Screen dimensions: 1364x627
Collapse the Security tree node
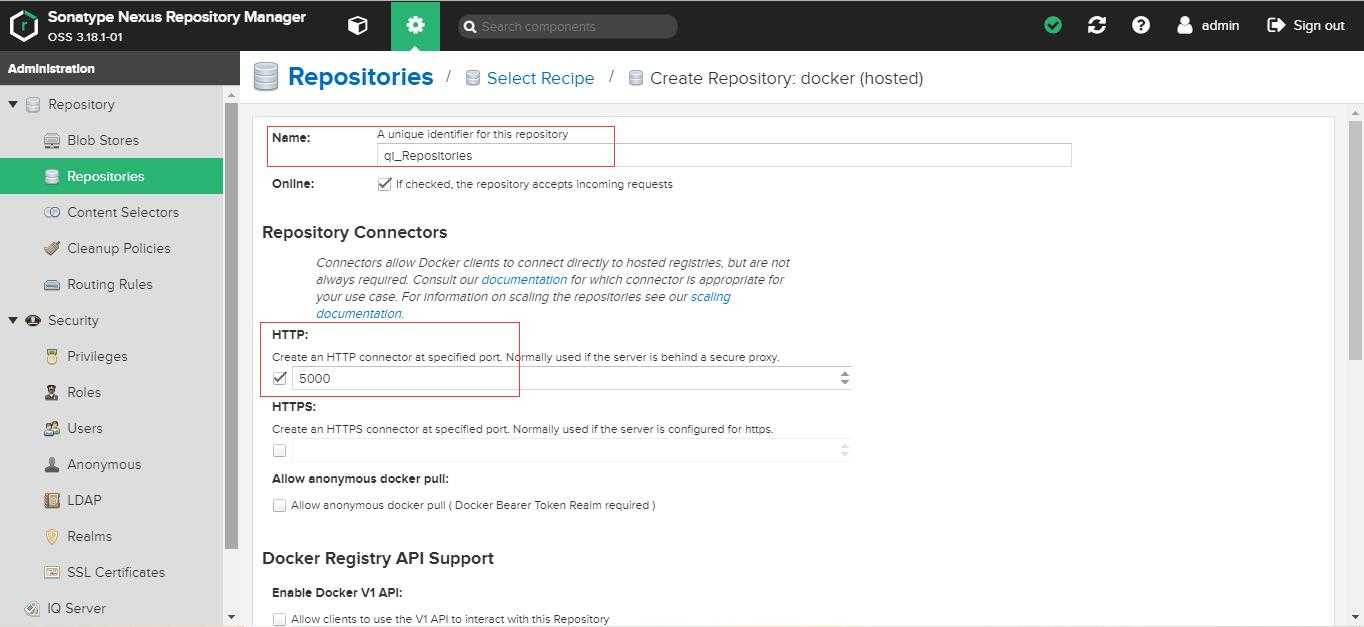[13, 321]
